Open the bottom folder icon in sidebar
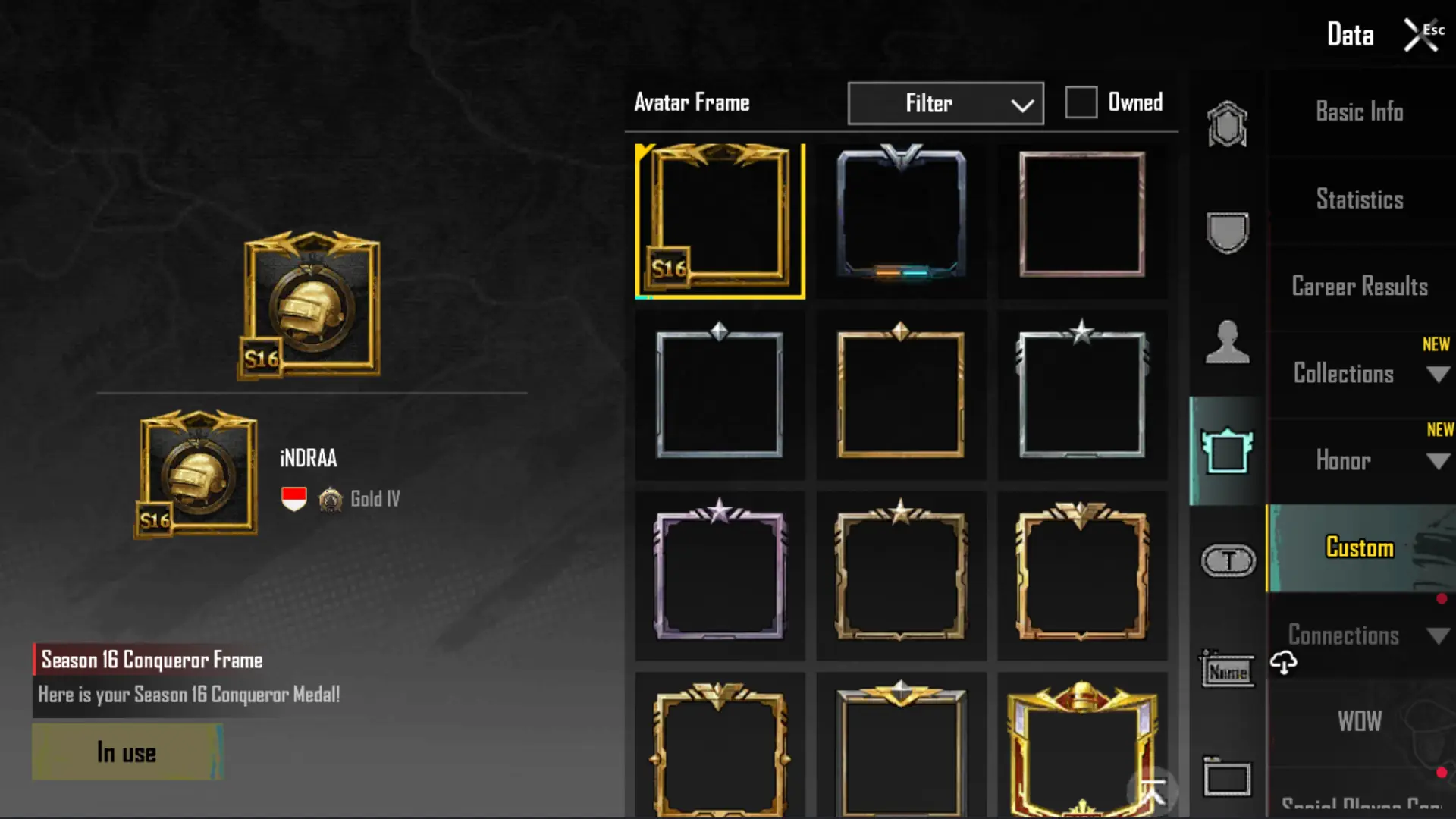Image resolution: width=1456 pixels, height=819 pixels. (1227, 777)
